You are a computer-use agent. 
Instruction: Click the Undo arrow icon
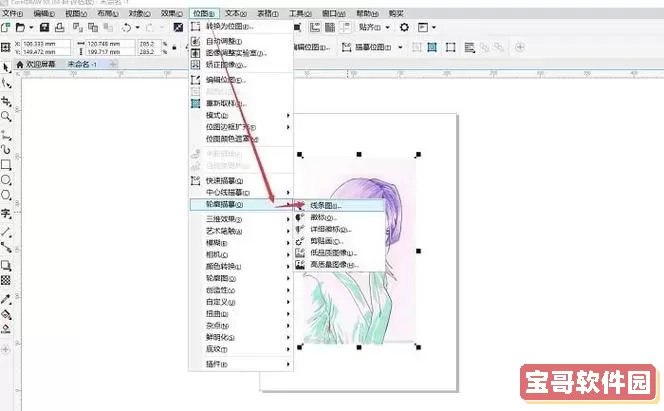pos(126,28)
